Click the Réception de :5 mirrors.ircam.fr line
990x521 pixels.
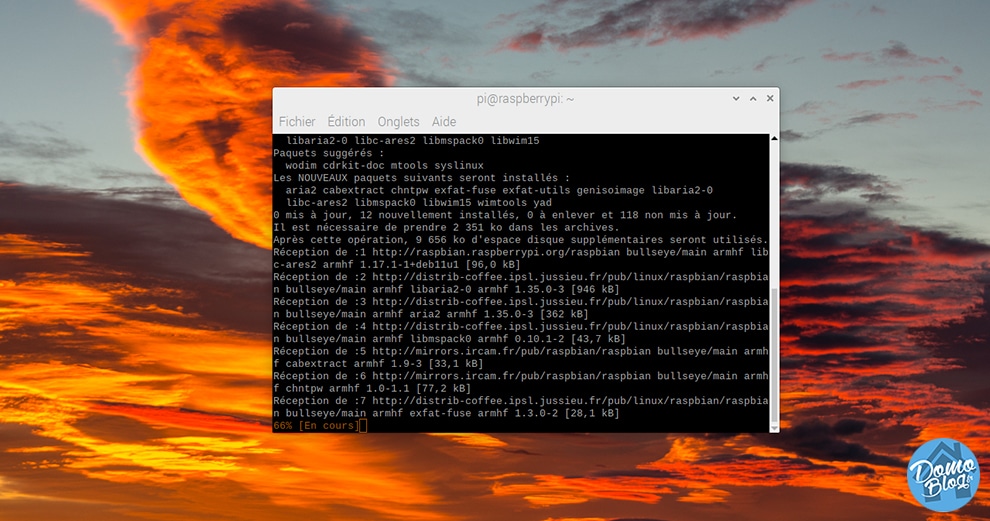[520, 351]
